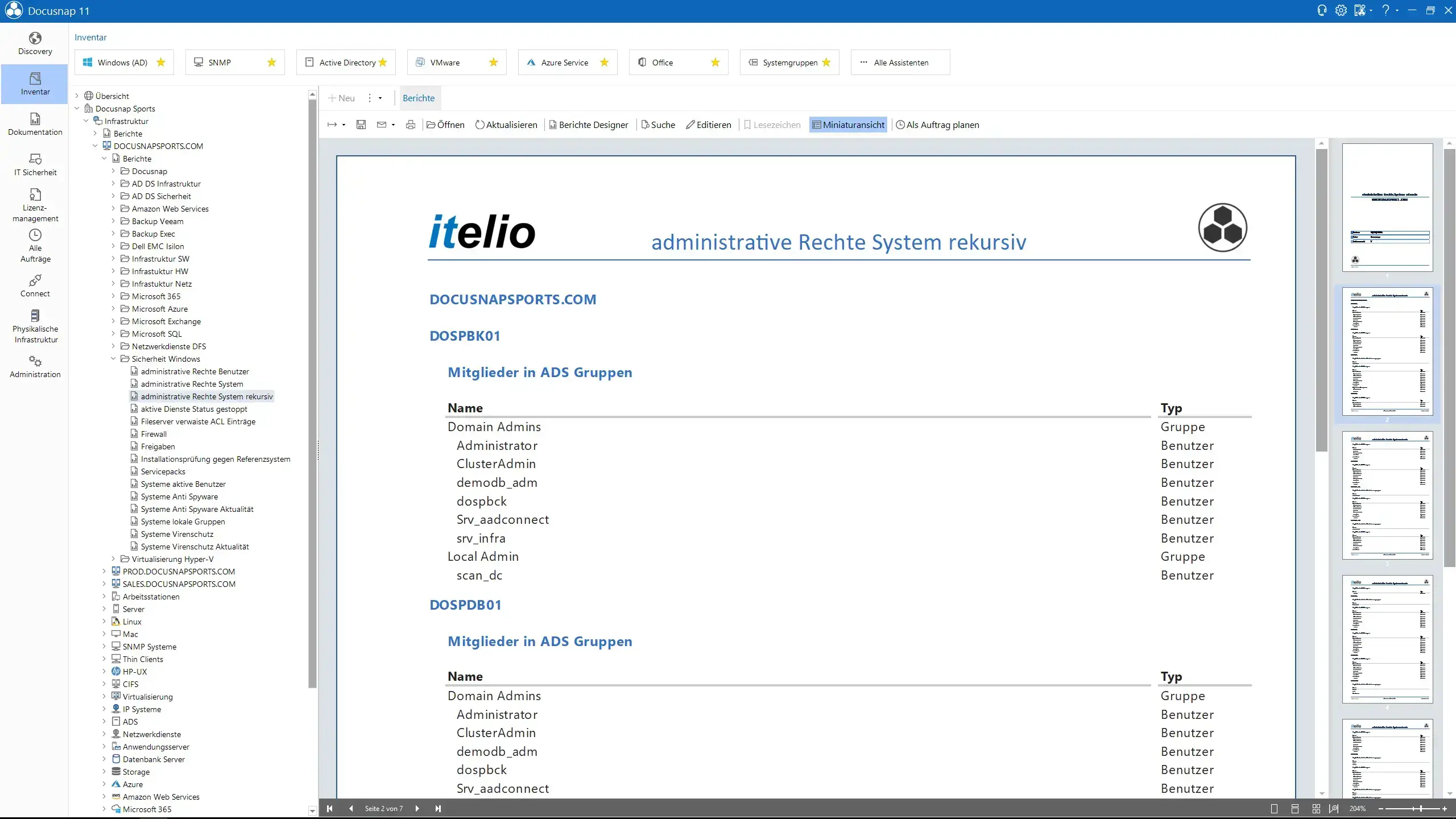Click the zoom in plus icon

1445,809
